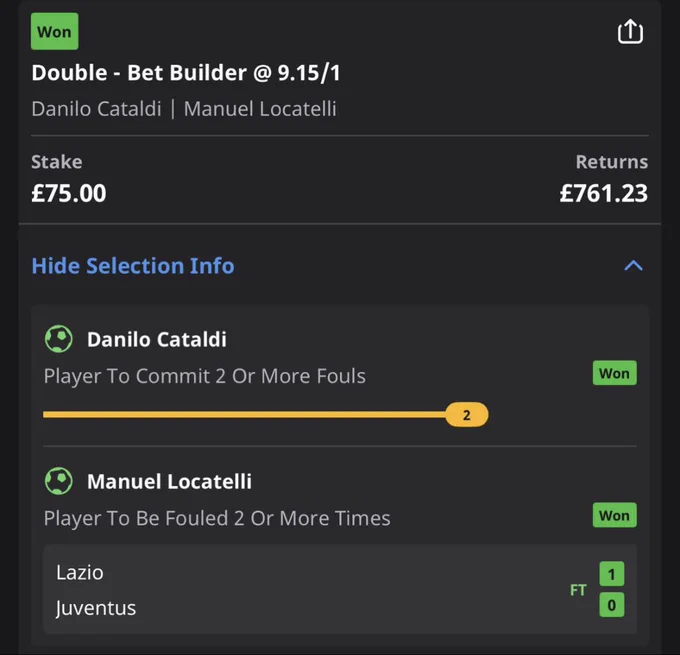Select the £761.23 returns amount
This screenshot has width=680, height=655.
604,193
